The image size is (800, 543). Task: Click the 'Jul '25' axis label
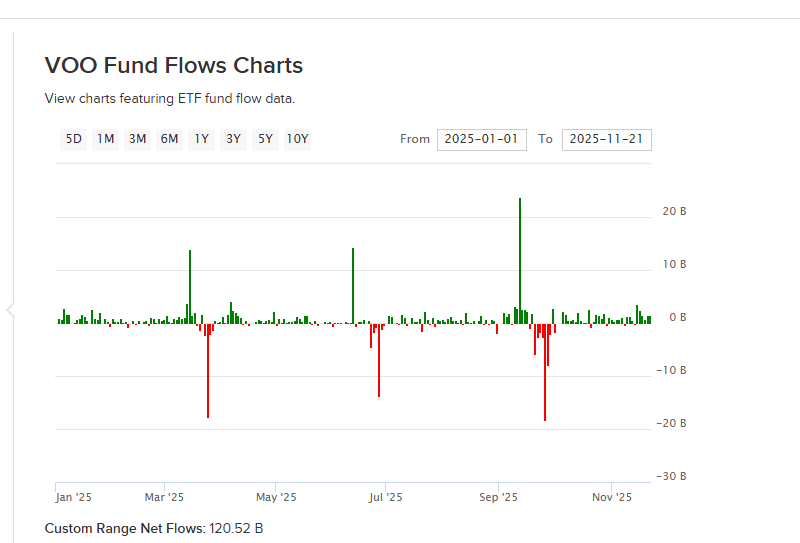386,497
